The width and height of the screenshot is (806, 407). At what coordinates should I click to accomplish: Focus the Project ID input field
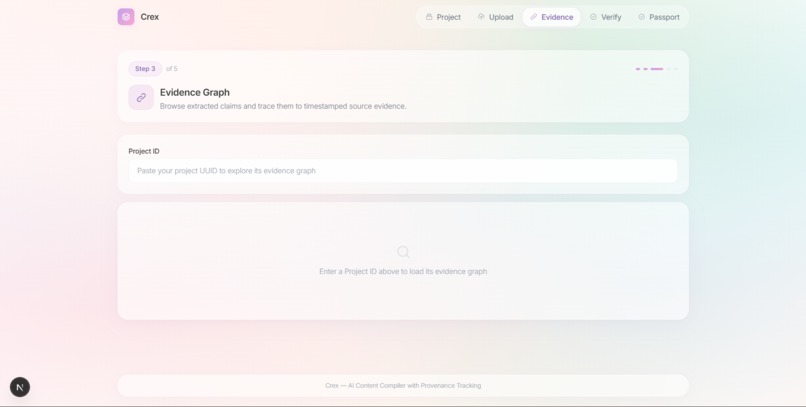(x=403, y=171)
